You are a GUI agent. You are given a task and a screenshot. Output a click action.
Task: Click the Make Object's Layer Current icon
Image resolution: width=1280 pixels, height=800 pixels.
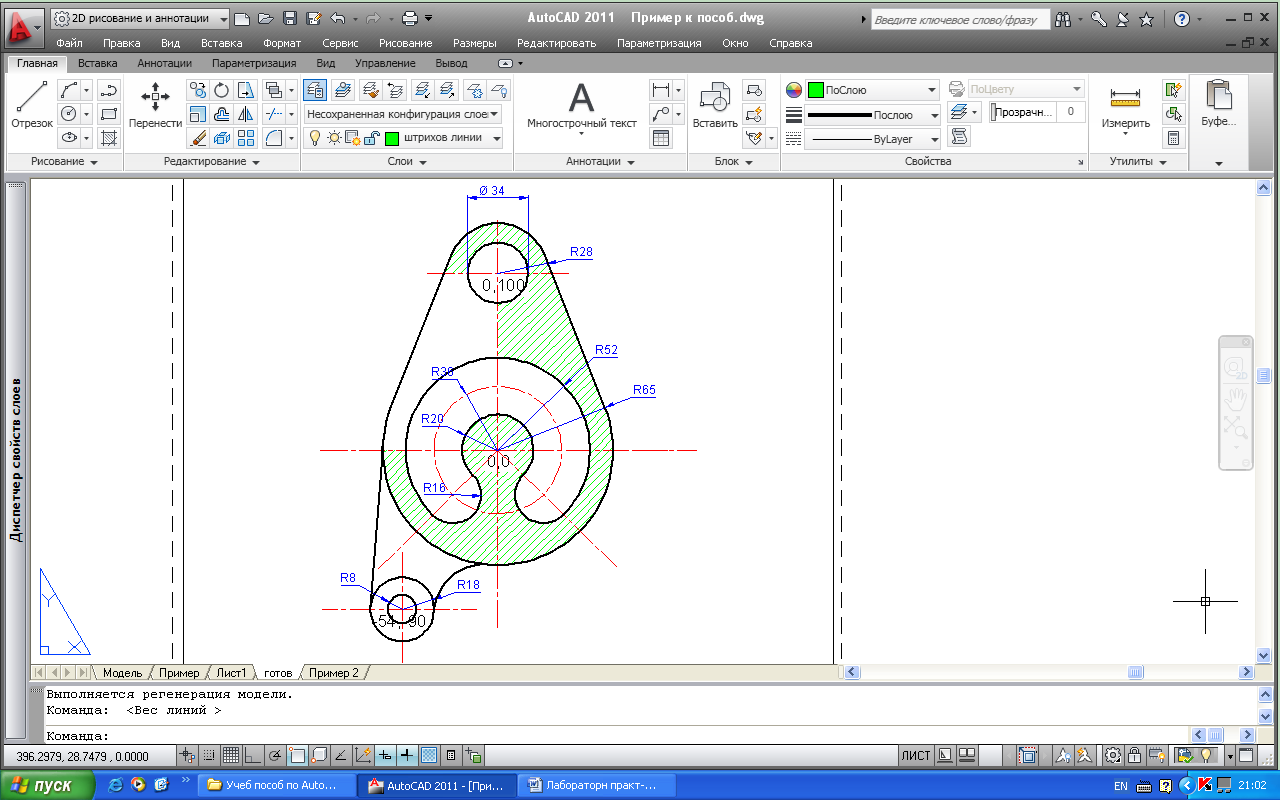pyautogui.click(x=343, y=90)
